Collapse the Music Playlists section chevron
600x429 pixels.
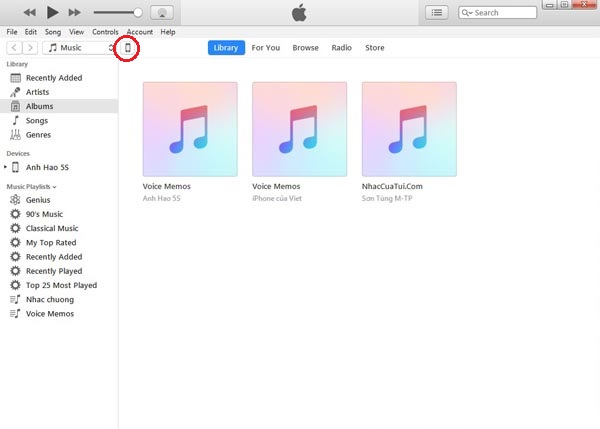point(54,187)
